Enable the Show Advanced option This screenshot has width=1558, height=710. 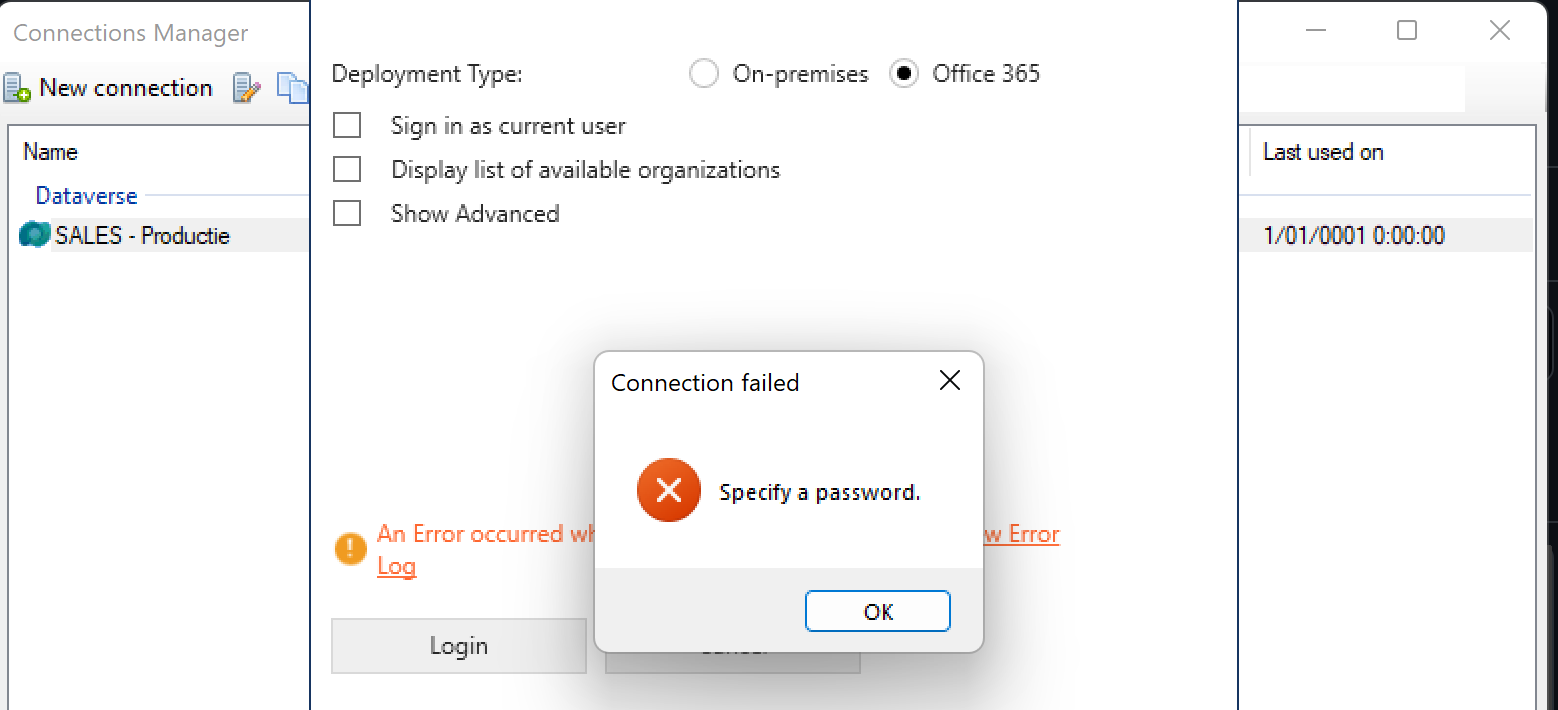pyautogui.click(x=347, y=213)
